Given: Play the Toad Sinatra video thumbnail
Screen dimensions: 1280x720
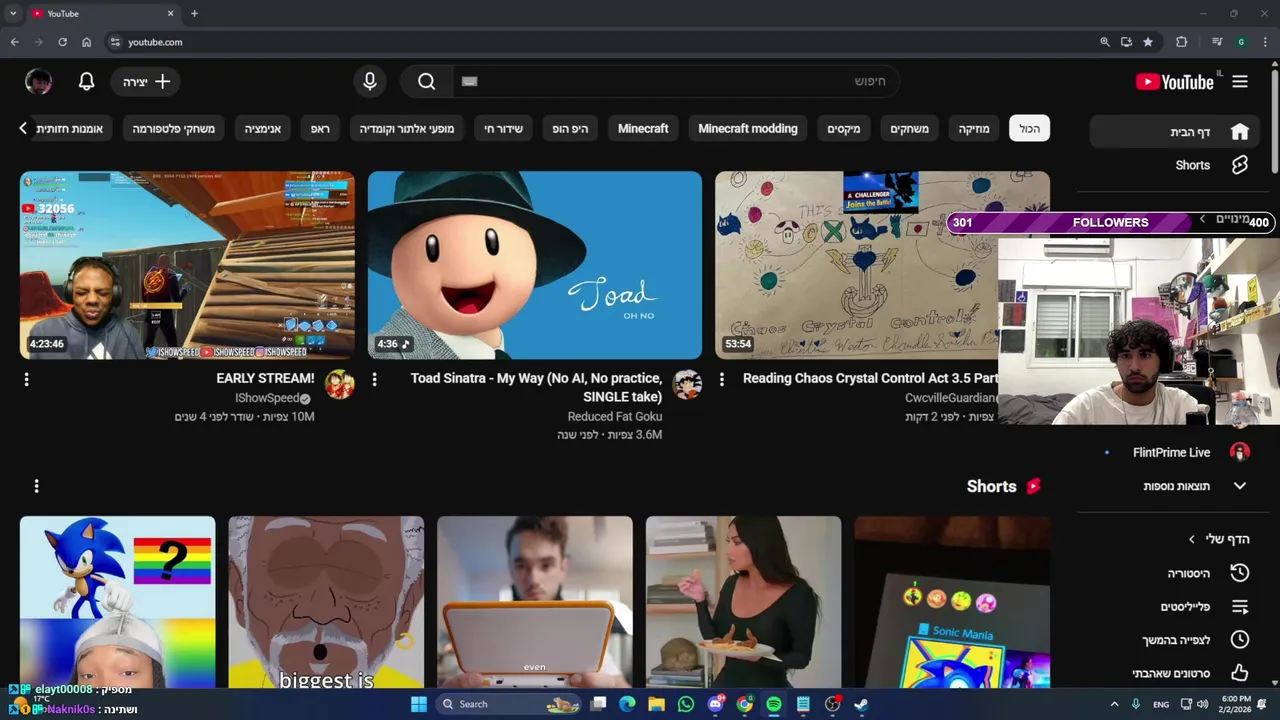Looking at the screenshot, I should (x=535, y=265).
